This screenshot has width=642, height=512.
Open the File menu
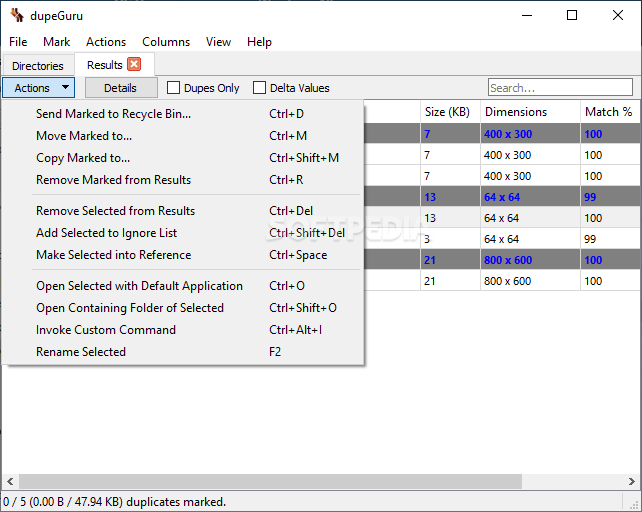pos(18,42)
